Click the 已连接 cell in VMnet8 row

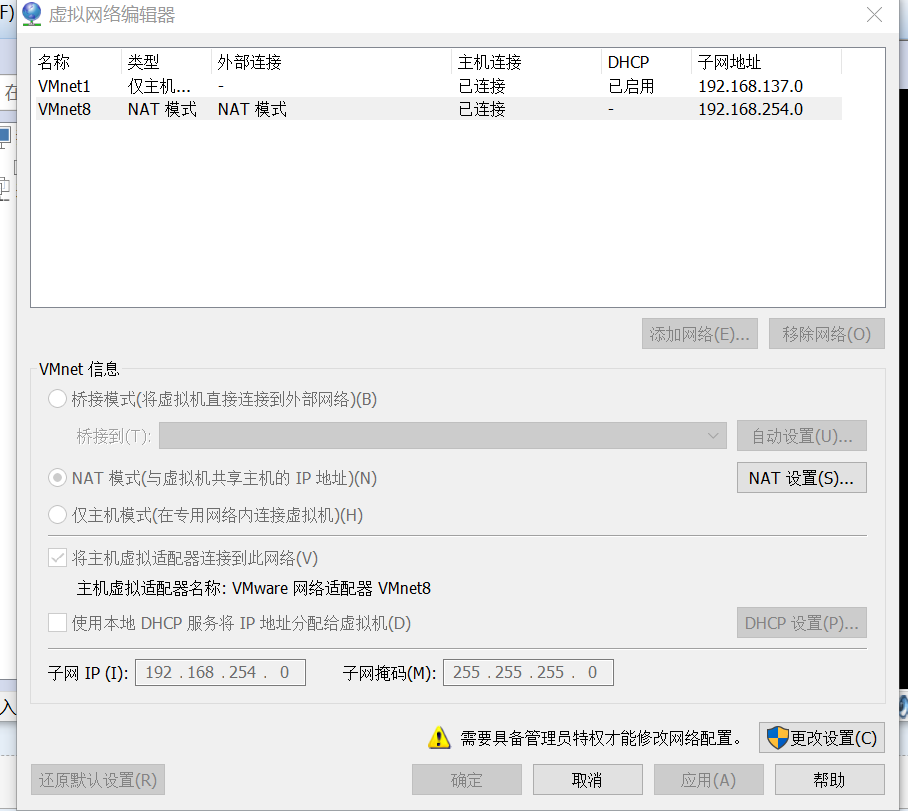click(482, 109)
